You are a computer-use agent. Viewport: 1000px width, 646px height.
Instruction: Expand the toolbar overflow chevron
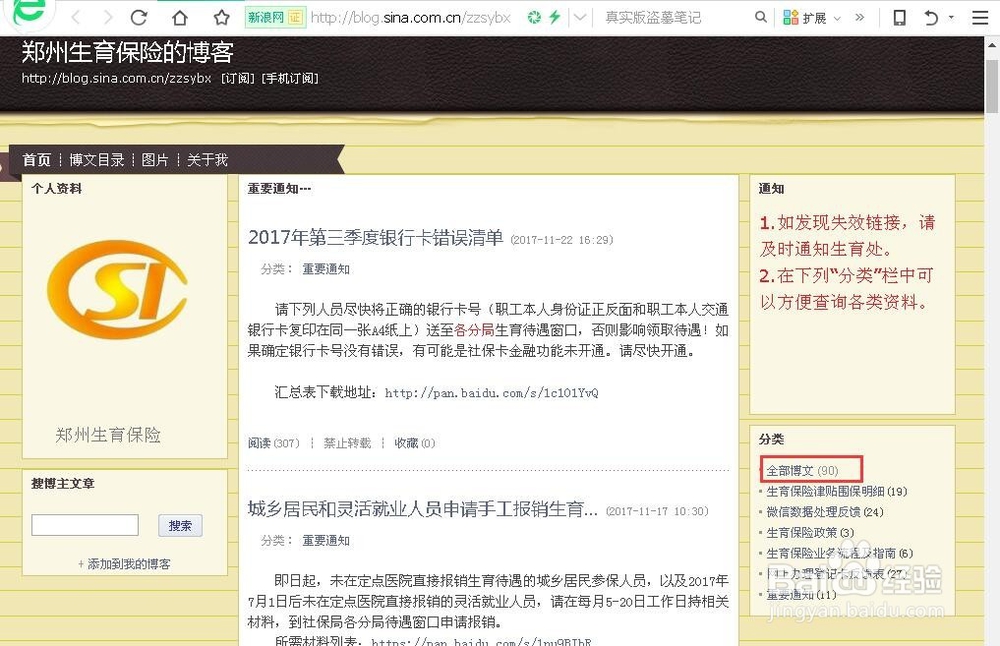pos(860,17)
